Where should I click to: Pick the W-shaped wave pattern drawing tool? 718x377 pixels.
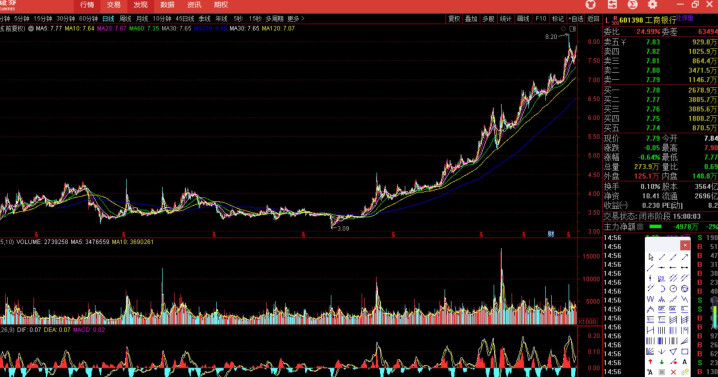click(x=650, y=299)
